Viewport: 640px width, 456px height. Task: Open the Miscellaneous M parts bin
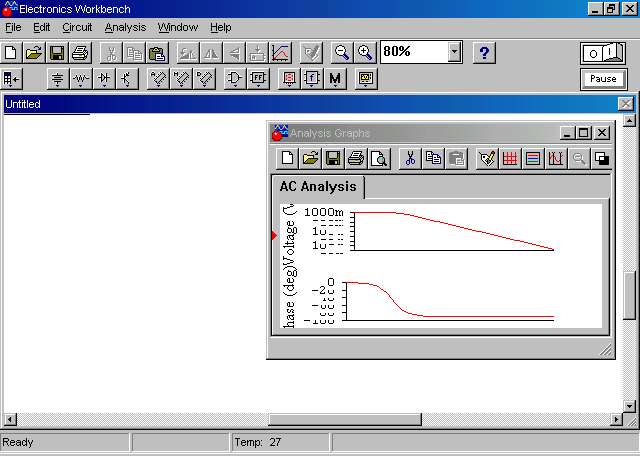click(335, 78)
